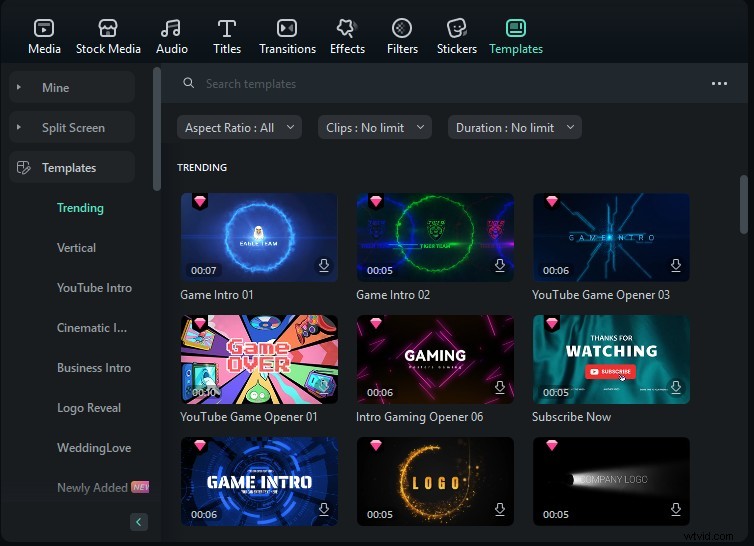Viewport: 754px width, 546px height.
Task: Click download icon on Subscribe Now template
Action: [x=676, y=388]
